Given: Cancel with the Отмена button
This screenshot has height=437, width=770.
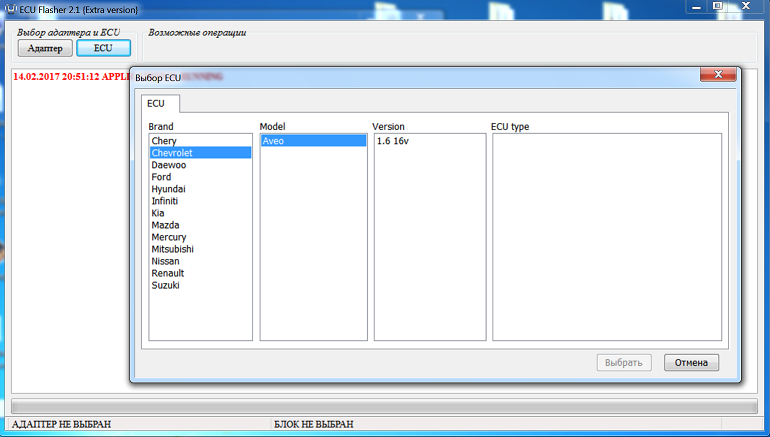Looking at the screenshot, I should click(691, 363).
